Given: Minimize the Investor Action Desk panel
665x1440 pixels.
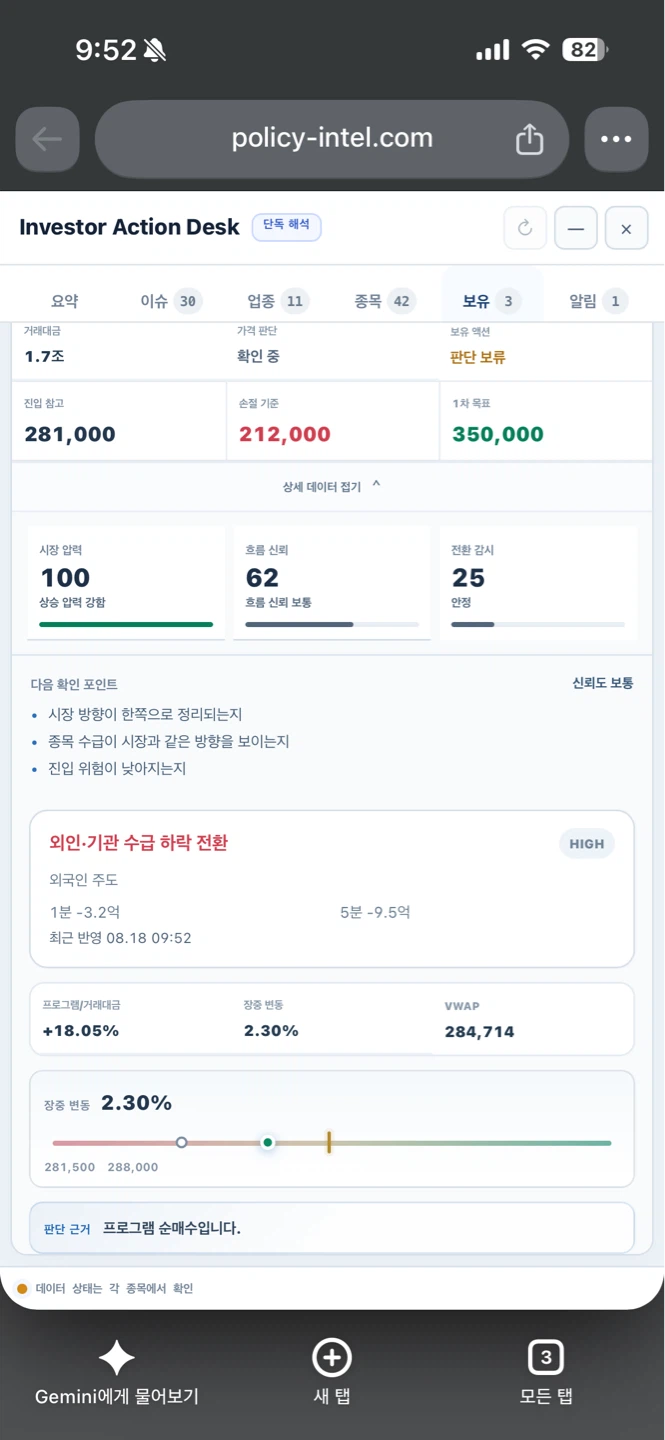Looking at the screenshot, I should [x=576, y=229].
